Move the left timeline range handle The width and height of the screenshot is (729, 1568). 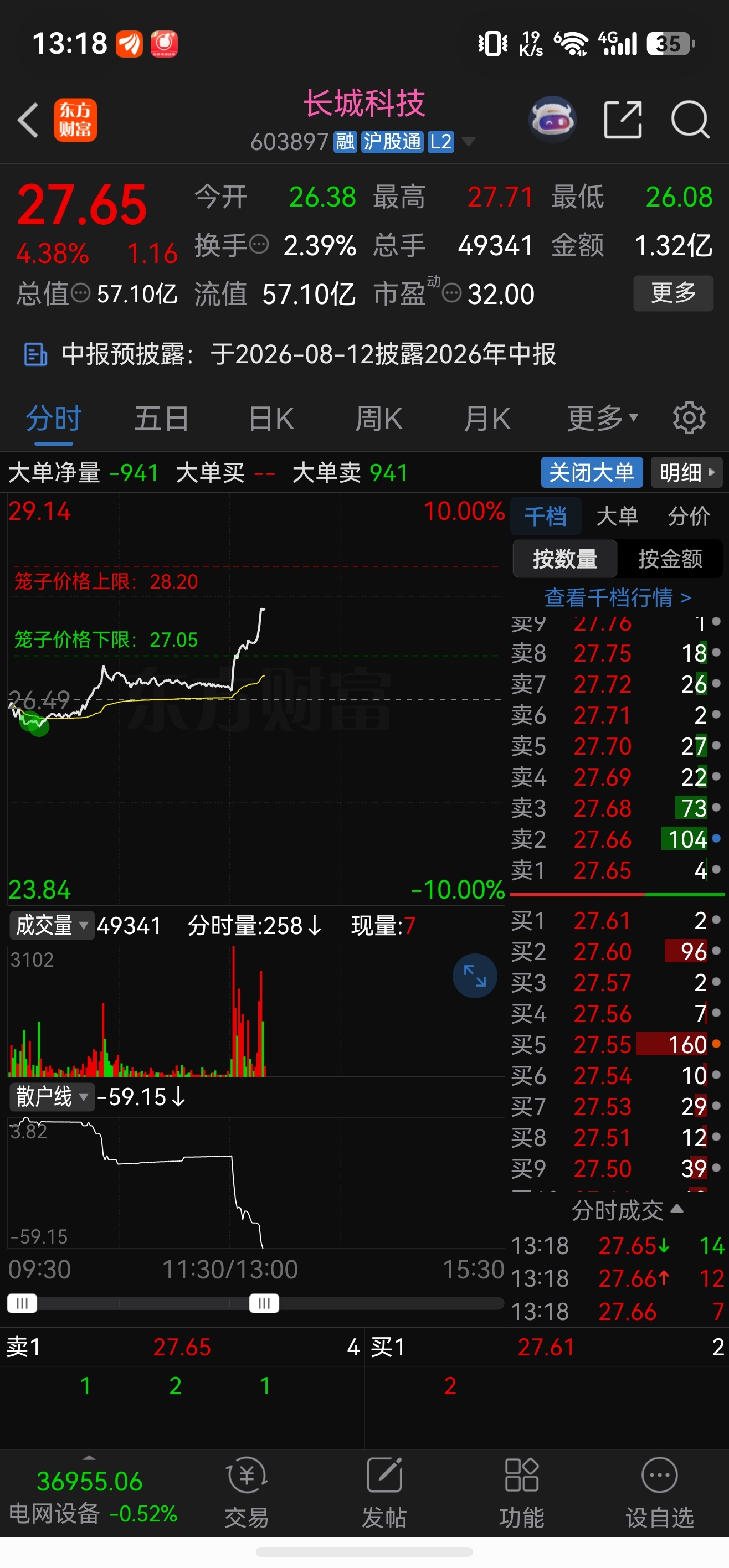pos(22,1303)
